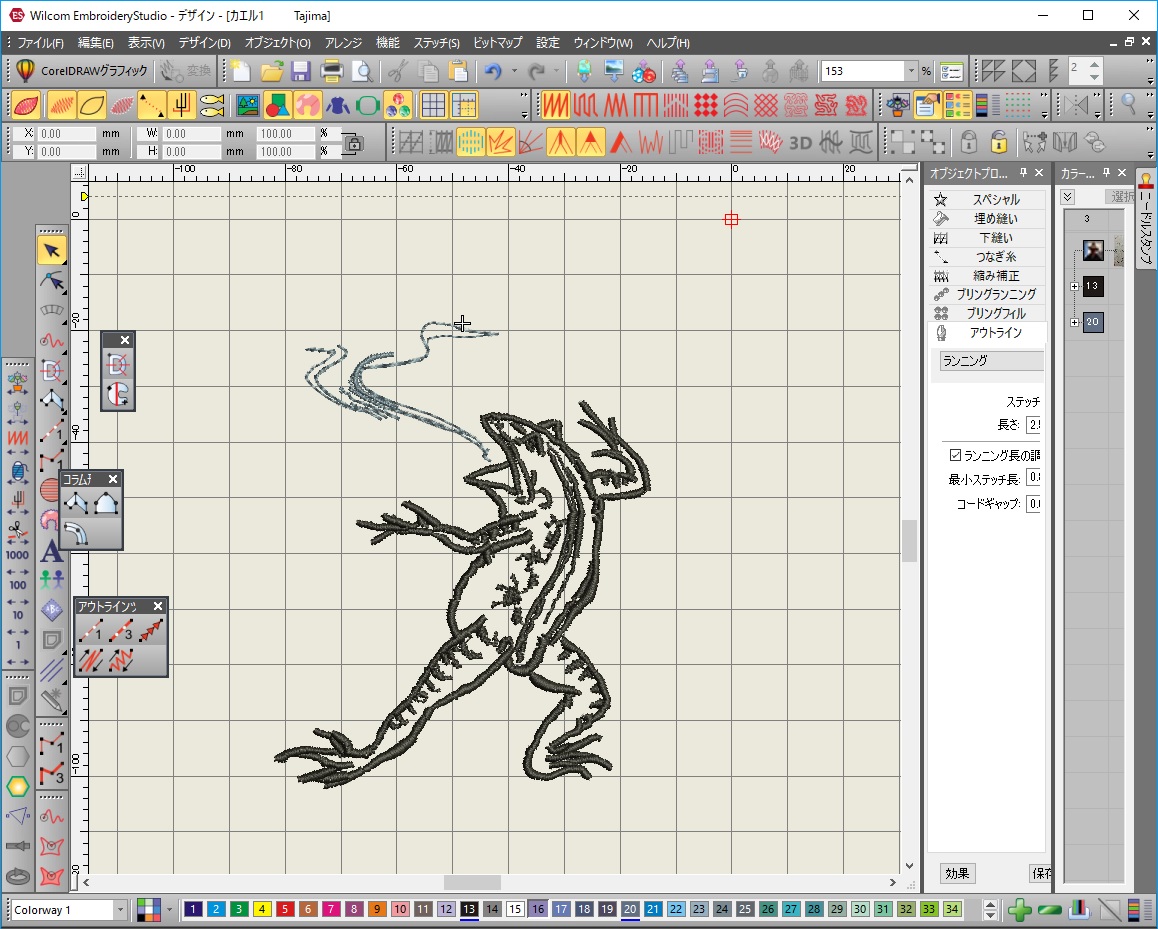Click the 3D stitch effect icon

[801, 142]
